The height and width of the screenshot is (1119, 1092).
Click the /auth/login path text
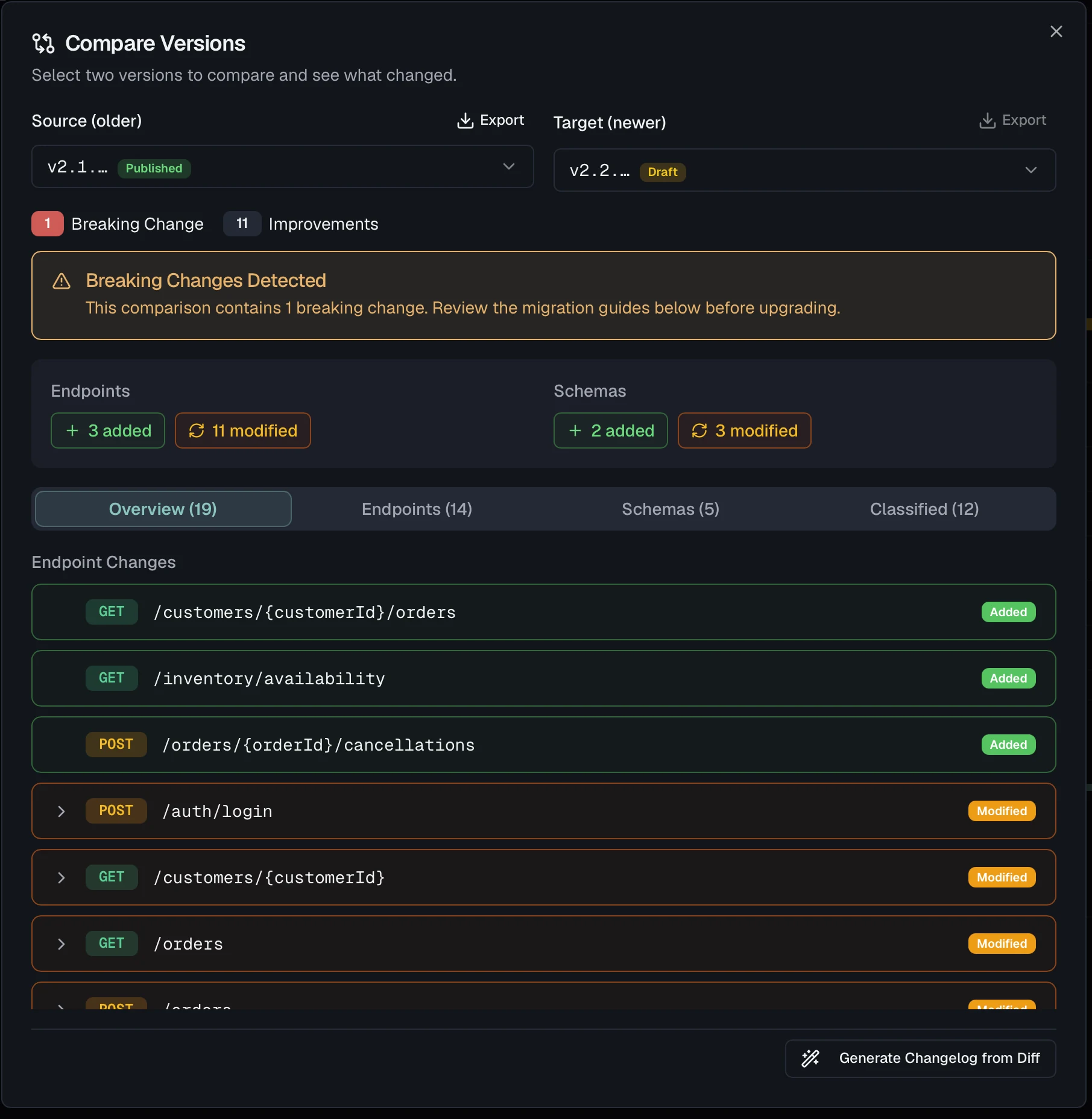tap(217, 812)
